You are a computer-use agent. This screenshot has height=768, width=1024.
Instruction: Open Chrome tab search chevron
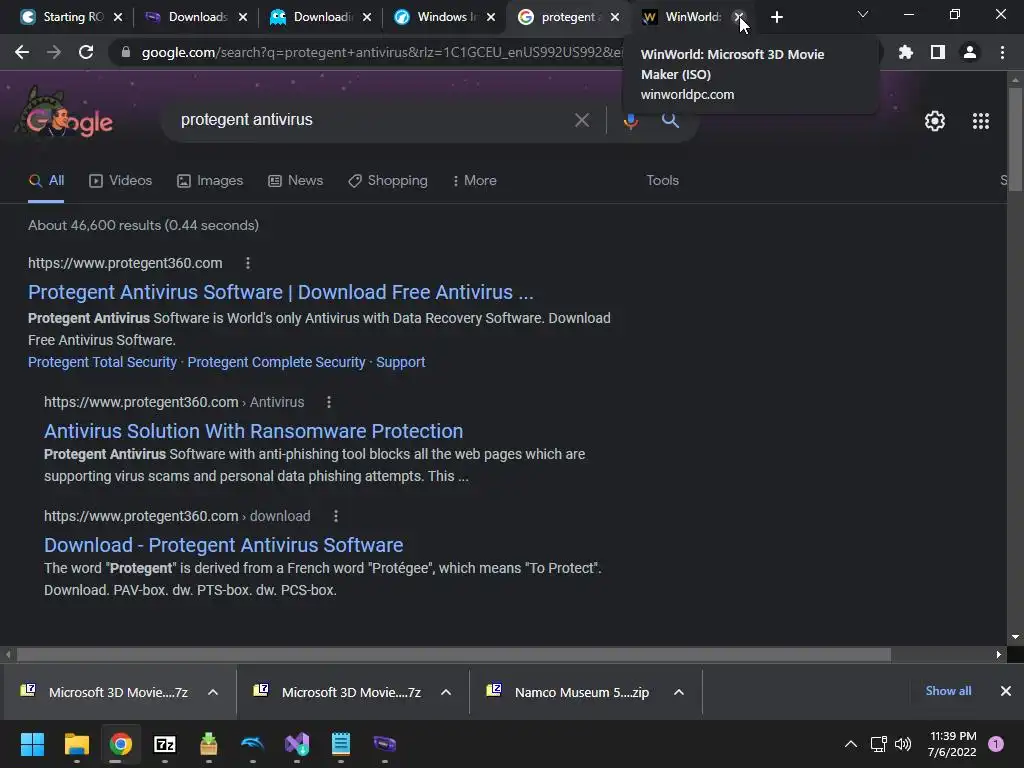[x=863, y=14]
